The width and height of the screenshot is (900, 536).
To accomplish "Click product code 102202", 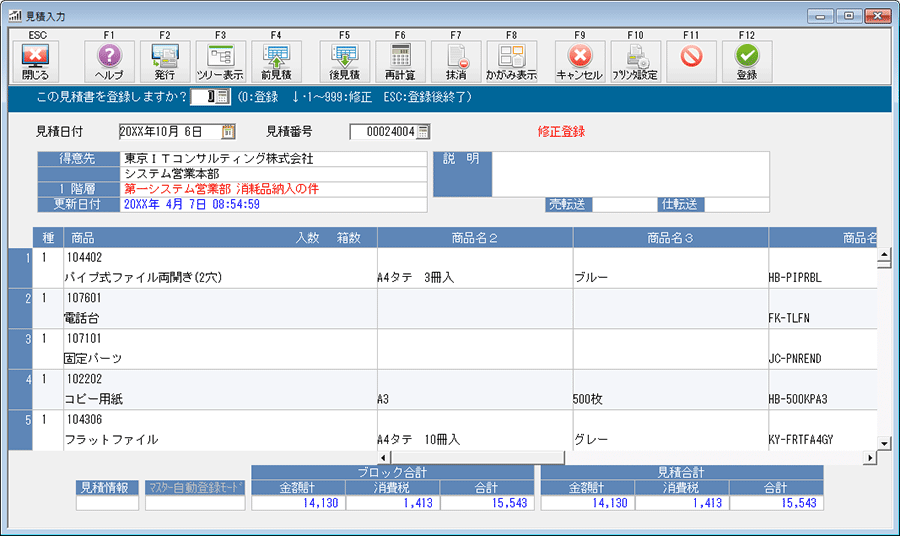I will coord(84,379).
